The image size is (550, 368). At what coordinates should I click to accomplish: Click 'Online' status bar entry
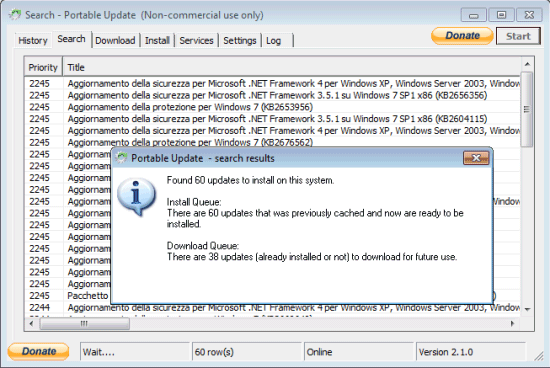[359, 352]
